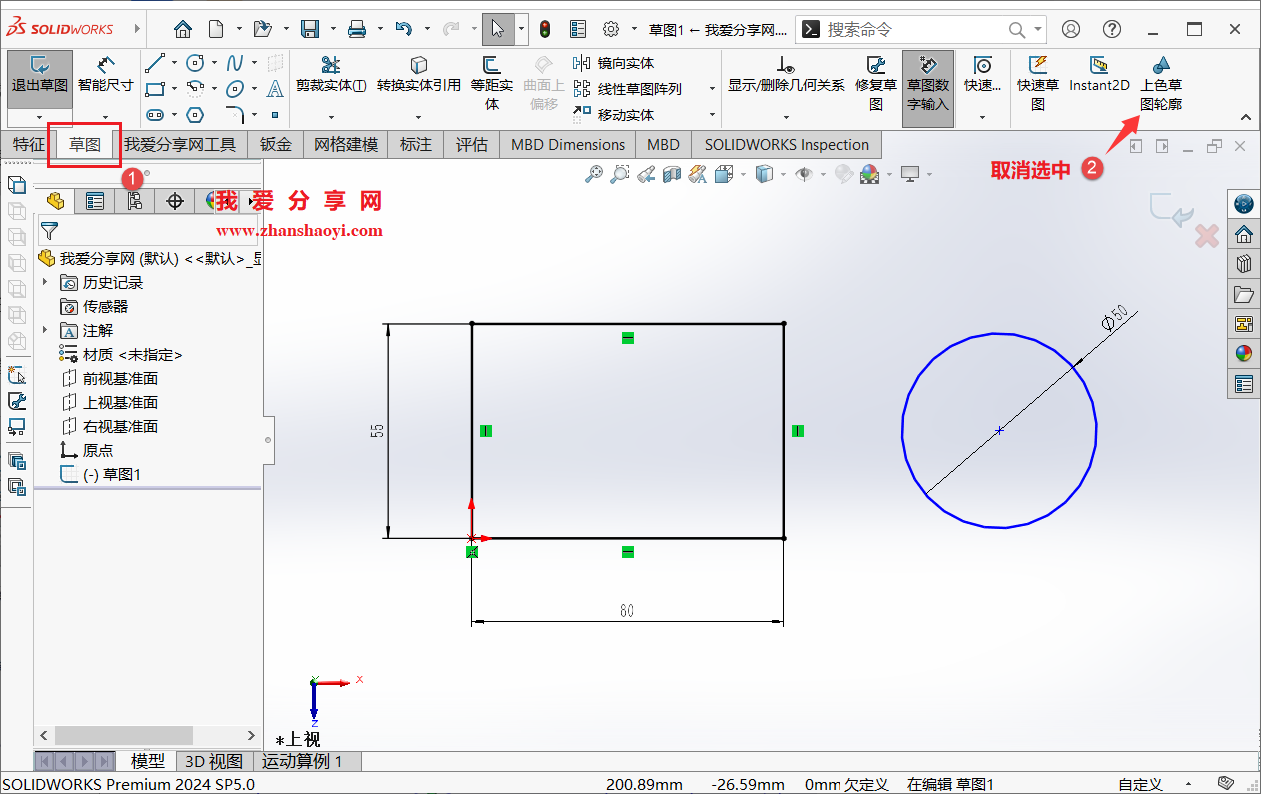The width and height of the screenshot is (1261, 794).
Task: Open the Display Style dropdown arrow
Action: [x=781, y=174]
